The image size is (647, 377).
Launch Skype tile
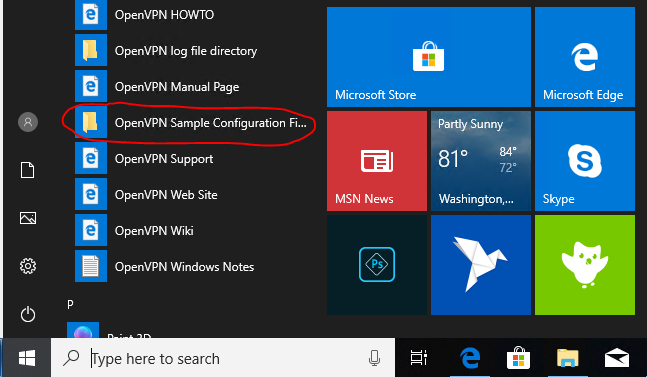(x=585, y=161)
